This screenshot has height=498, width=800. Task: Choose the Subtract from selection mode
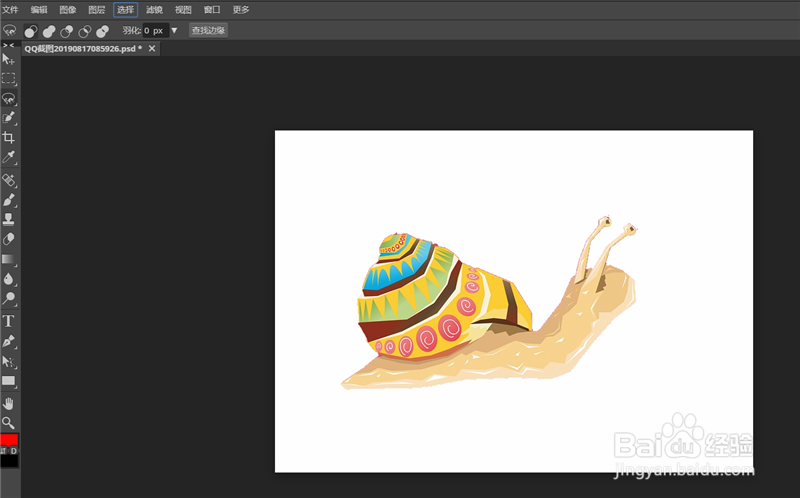67,31
